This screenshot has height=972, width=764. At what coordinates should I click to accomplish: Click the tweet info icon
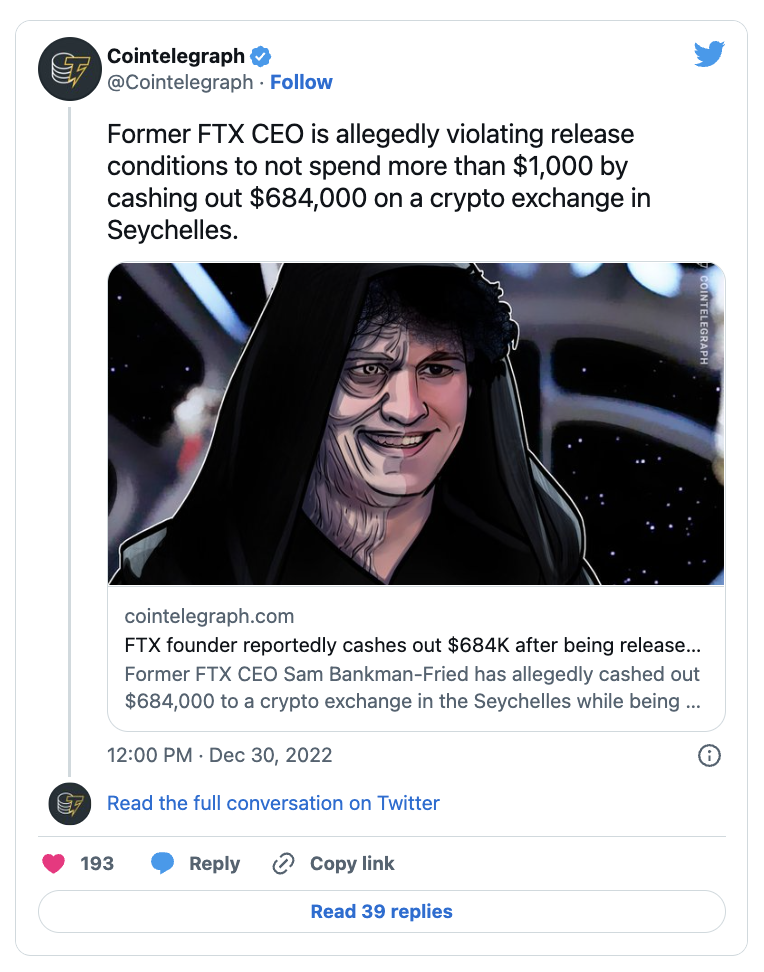tap(709, 755)
